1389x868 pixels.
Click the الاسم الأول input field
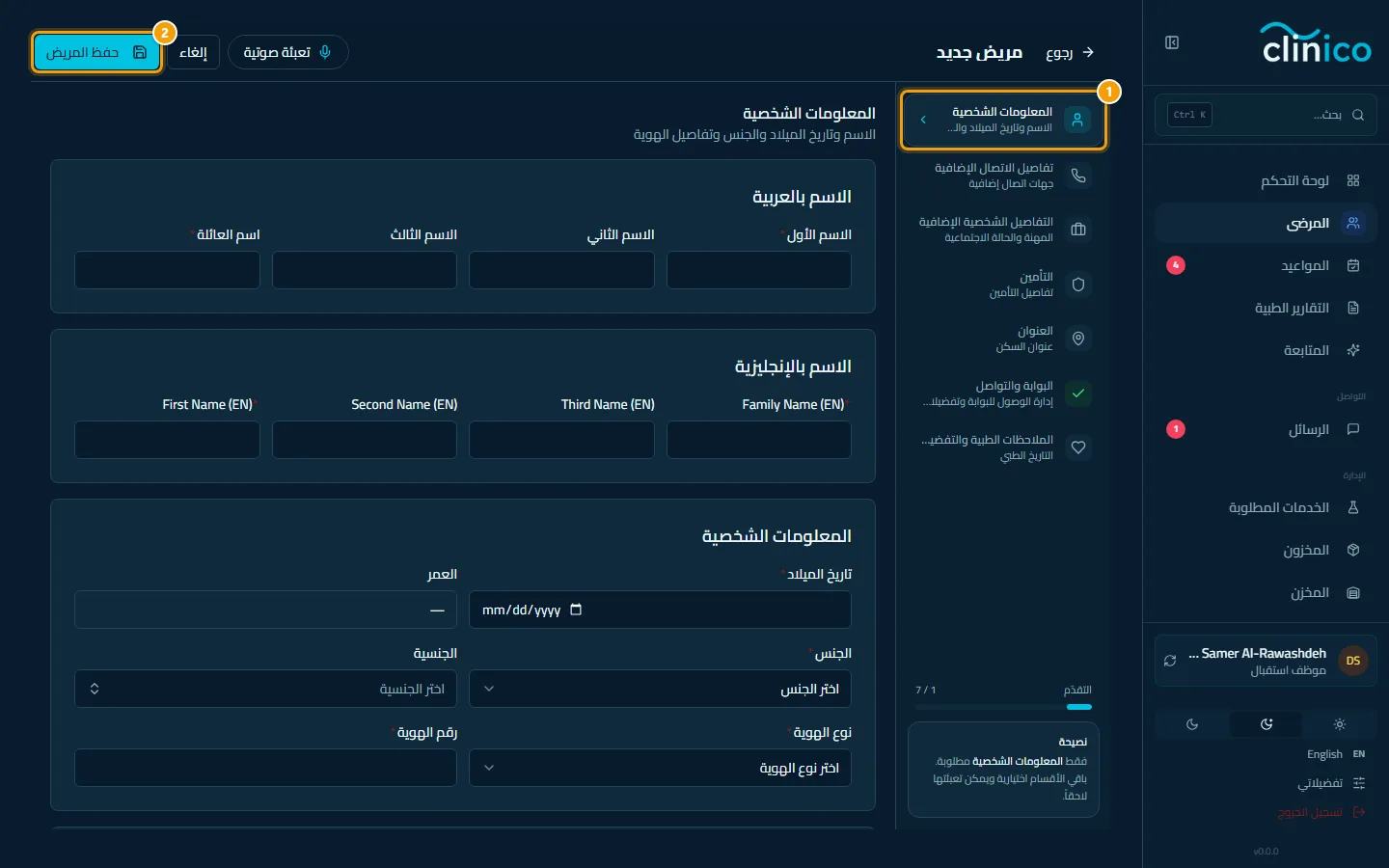click(759, 270)
